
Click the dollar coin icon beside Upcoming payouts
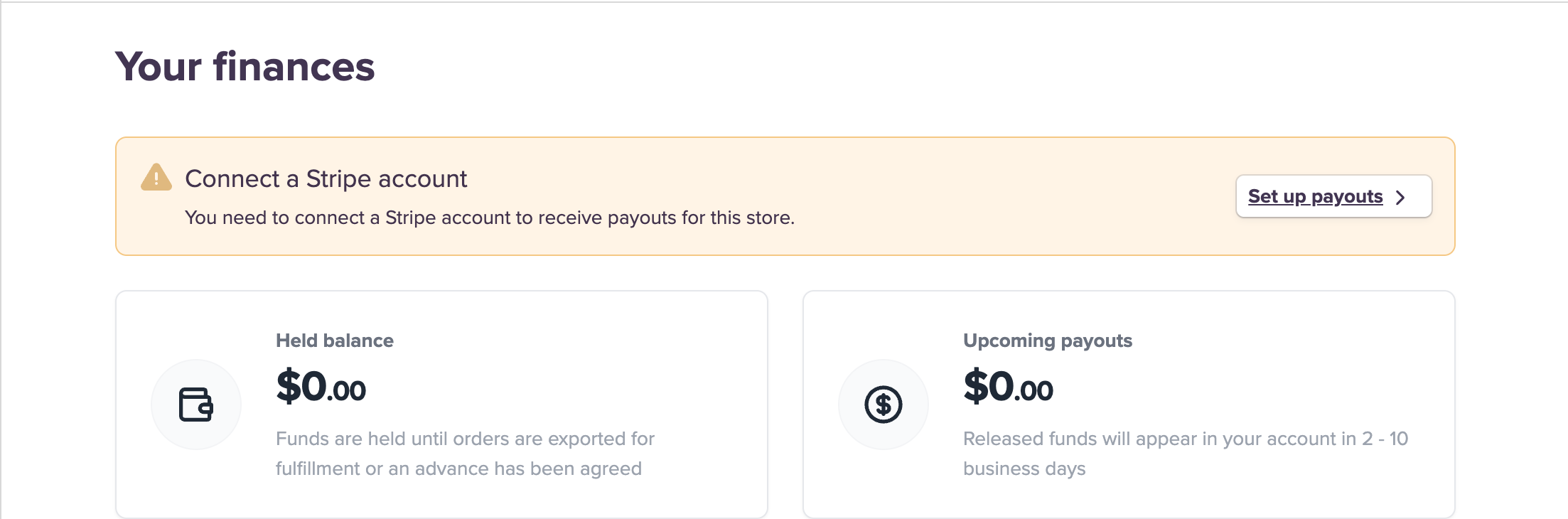pyautogui.click(x=883, y=405)
